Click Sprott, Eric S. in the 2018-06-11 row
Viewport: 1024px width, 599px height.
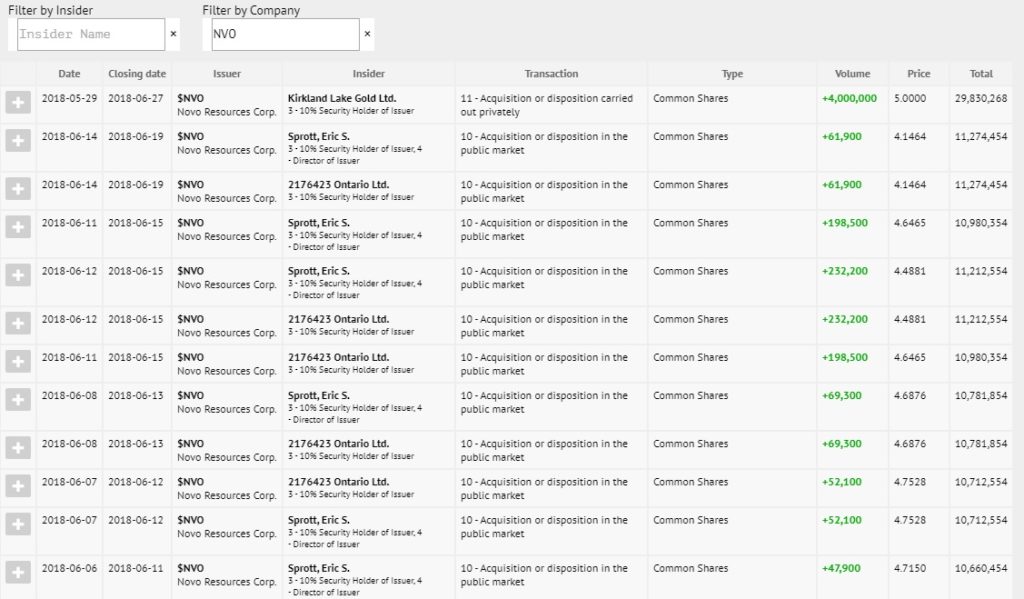click(x=319, y=223)
